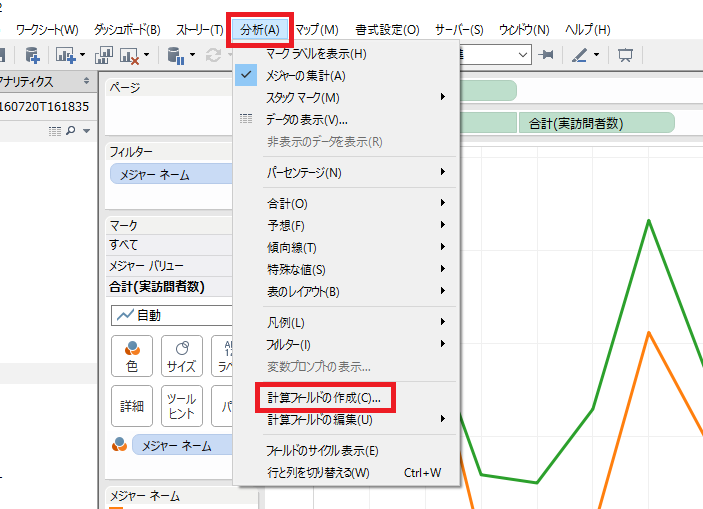
Task: Select すべて in the Marks card
Action: [x=169, y=245]
